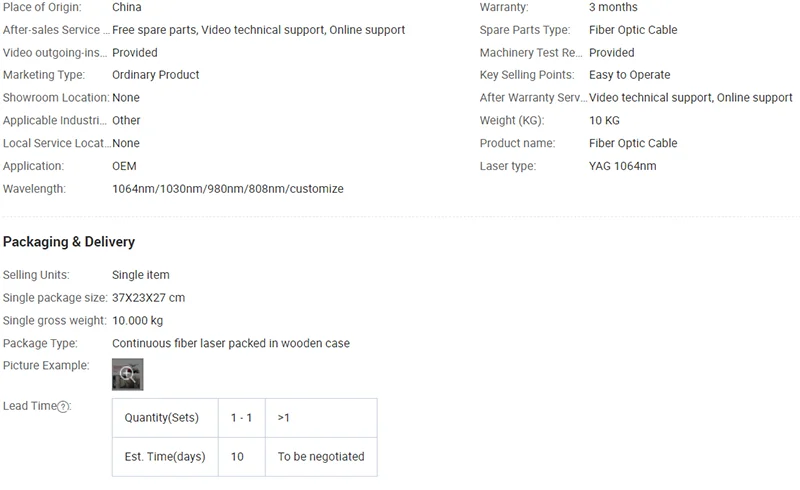The width and height of the screenshot is (800, 490).
Task: Click the truncated Machinery Test Report label
Action: pos(531,53)
